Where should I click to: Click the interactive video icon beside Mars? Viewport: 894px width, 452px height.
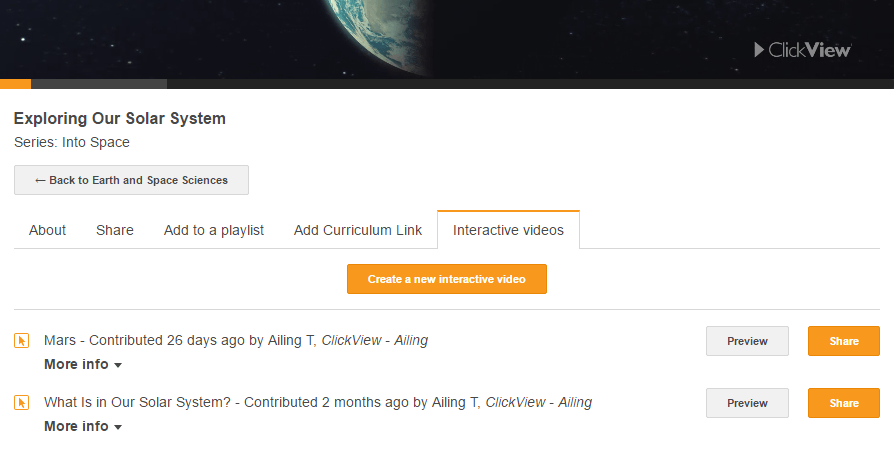(x=22, y=341)
